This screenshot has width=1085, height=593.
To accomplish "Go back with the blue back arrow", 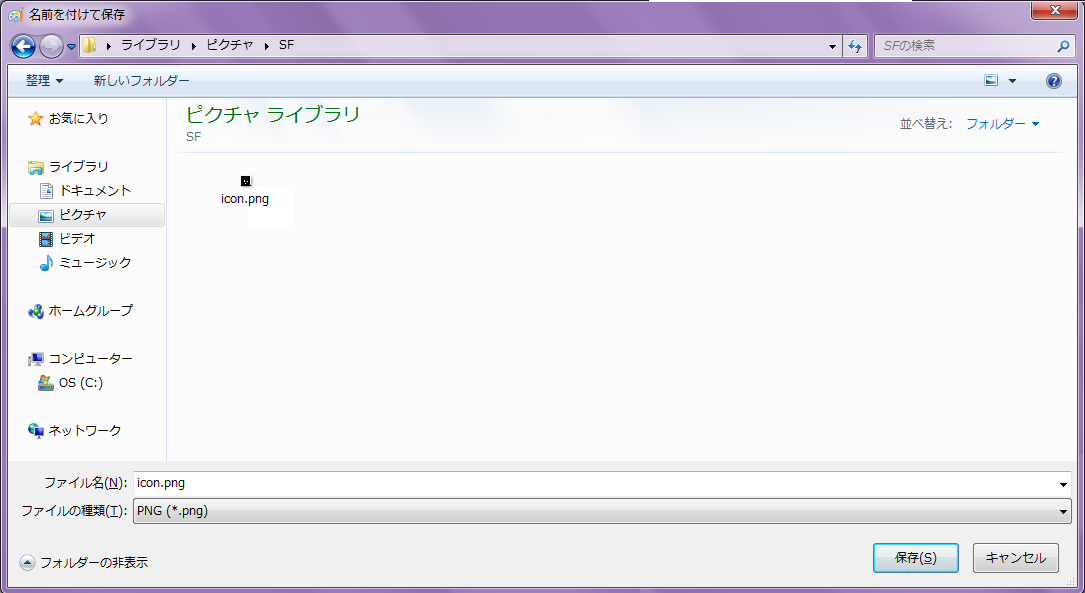I will [x=23, y=46].
